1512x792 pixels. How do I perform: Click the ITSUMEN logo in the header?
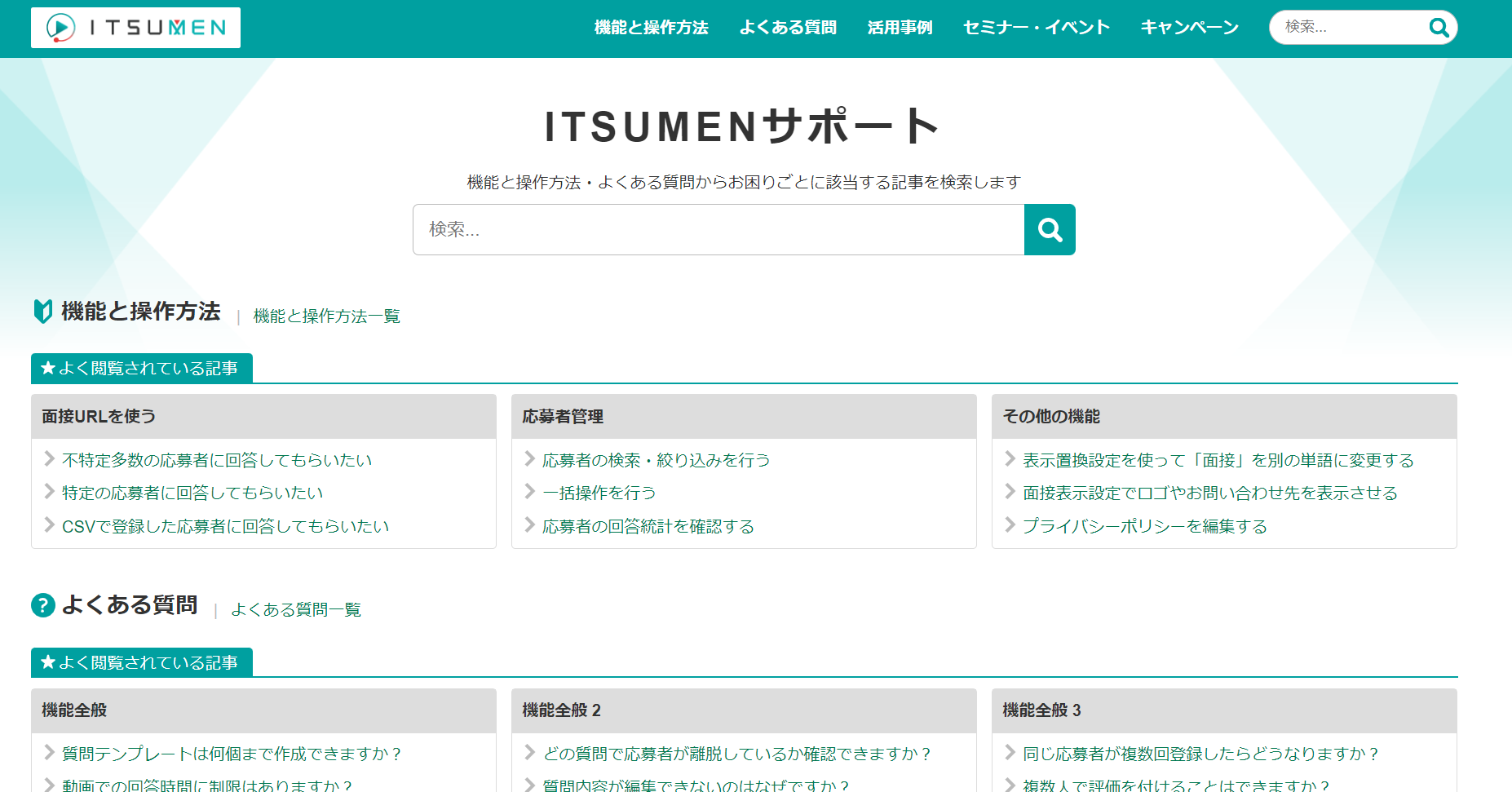point(135,28)
